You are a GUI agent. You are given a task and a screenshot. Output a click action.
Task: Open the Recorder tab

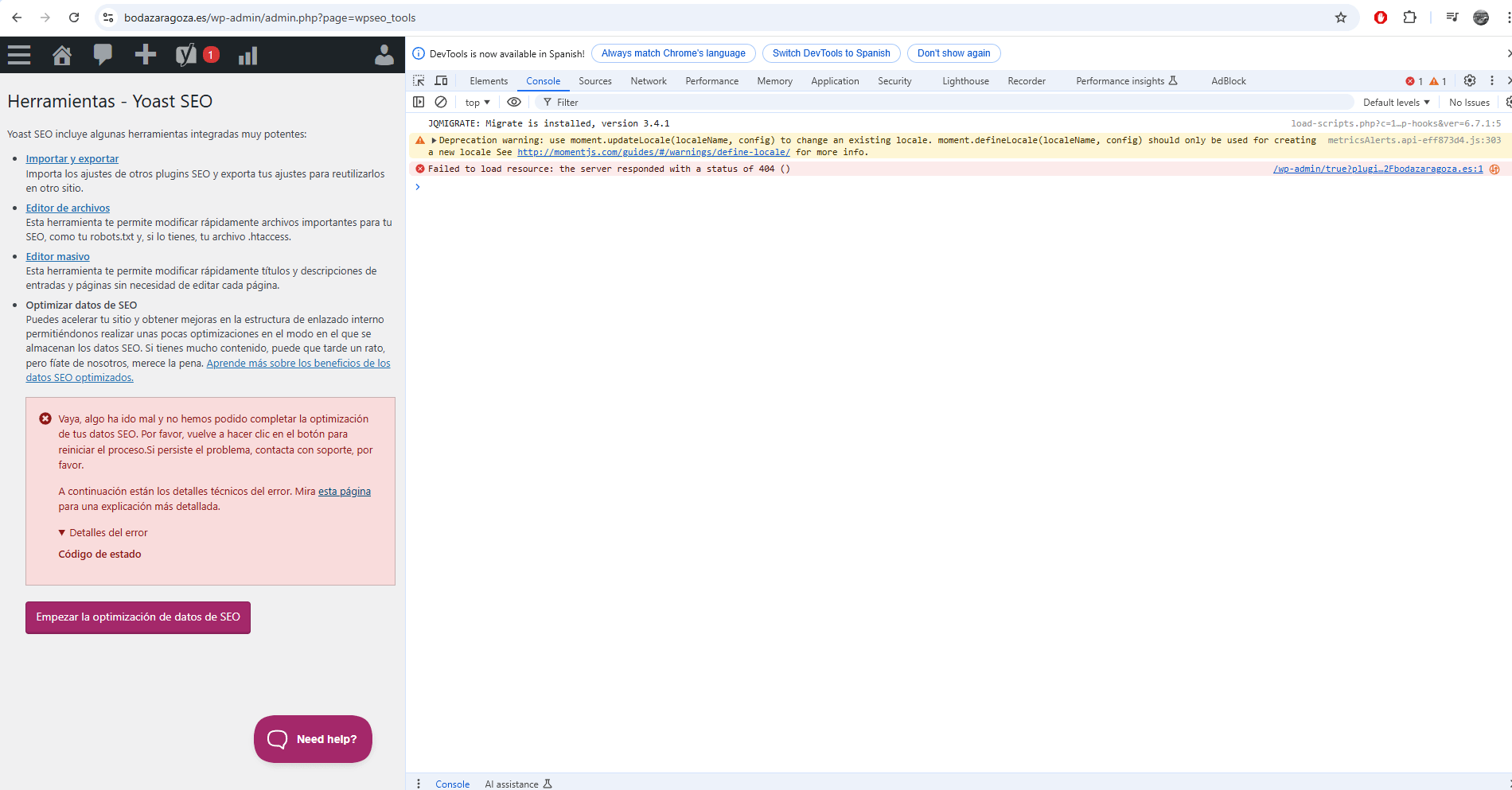pos(1027,81)
